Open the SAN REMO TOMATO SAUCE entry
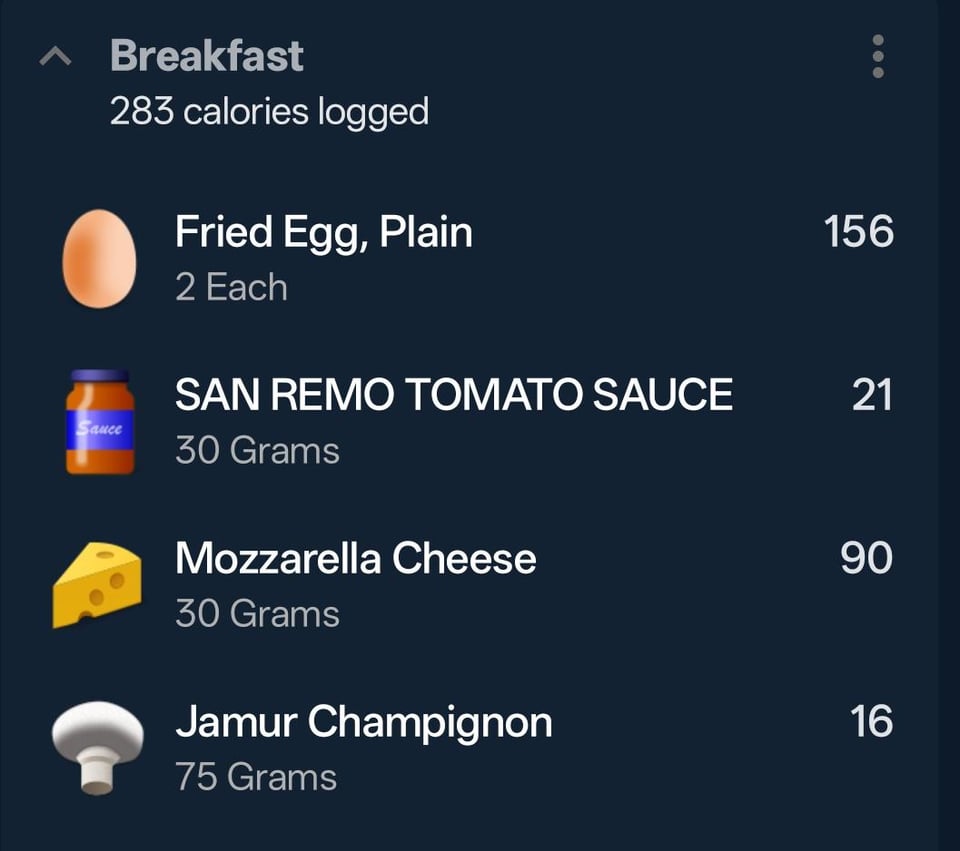Image resolution: width=960 pixels, height=851 pixels. 453,396
